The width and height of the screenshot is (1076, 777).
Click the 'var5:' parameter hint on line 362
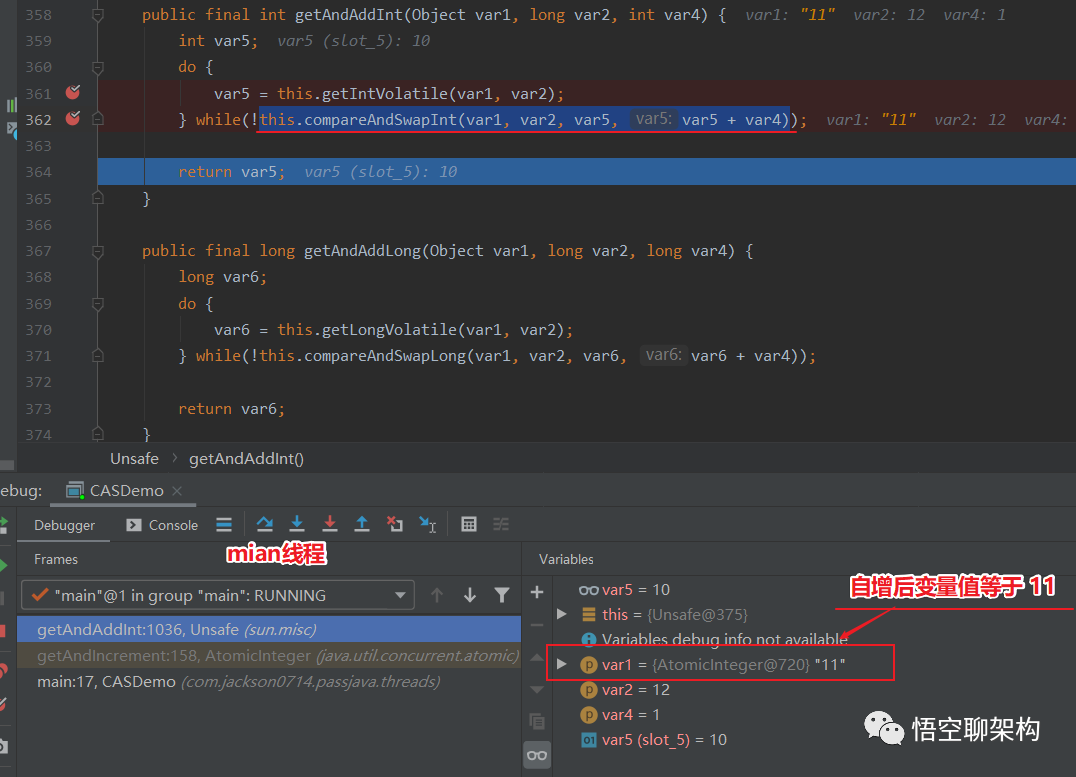pos(654,119)
